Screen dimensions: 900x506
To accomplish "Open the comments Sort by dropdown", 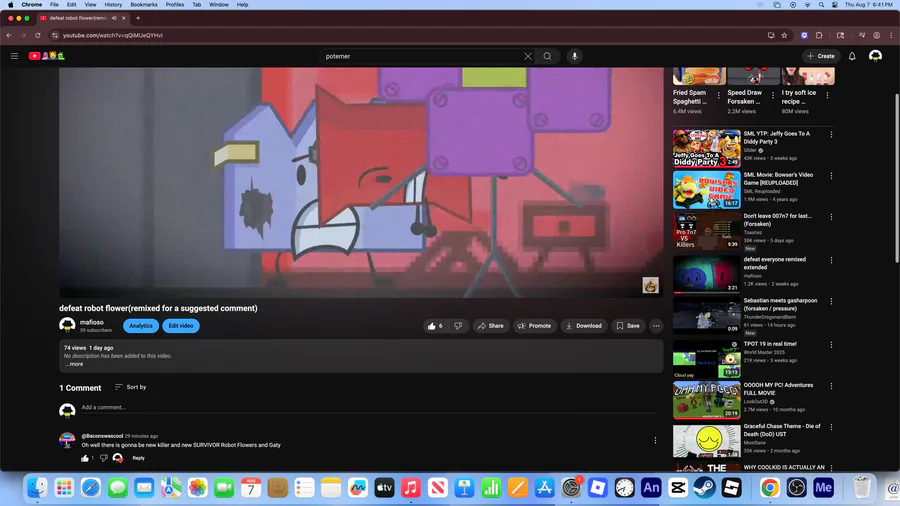I will pyautogui.click(x=130, y=387).
